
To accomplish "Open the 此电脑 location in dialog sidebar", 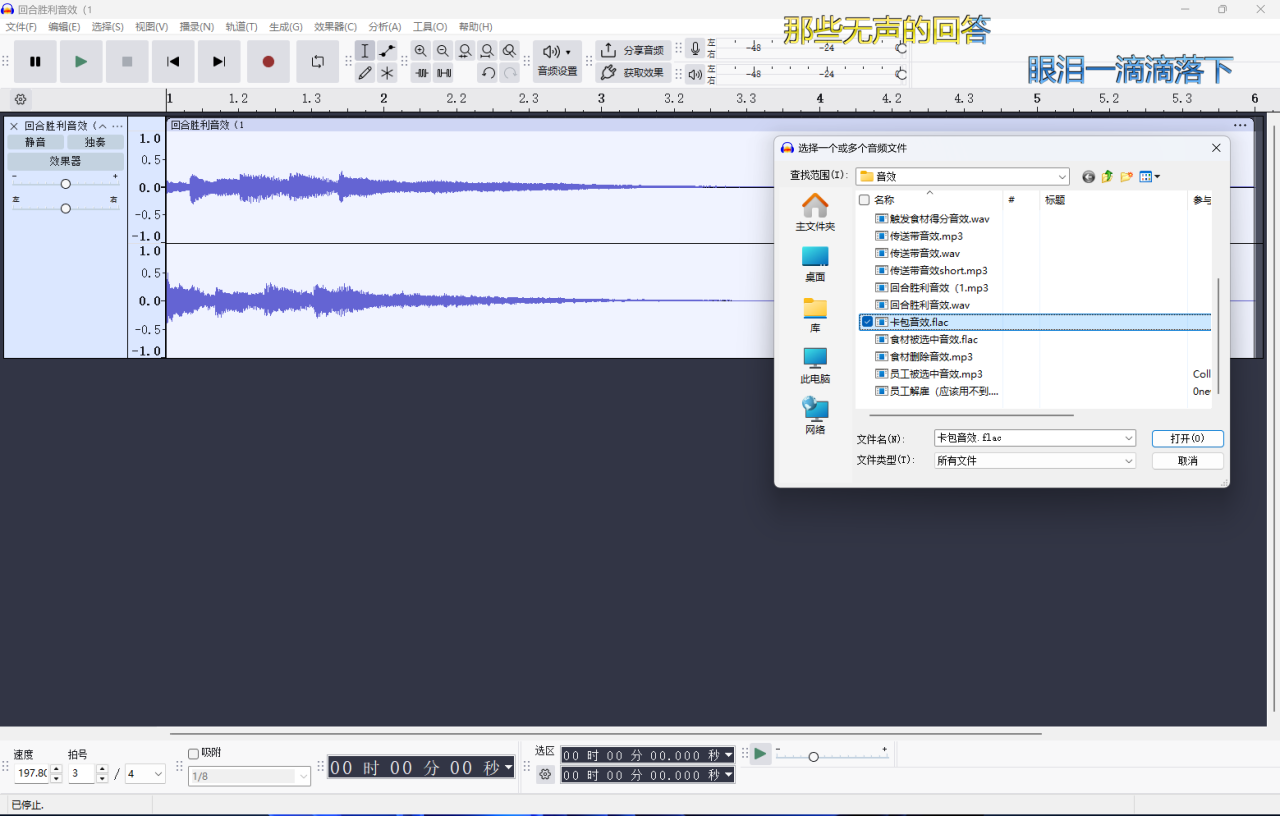I will click(815, 366).
